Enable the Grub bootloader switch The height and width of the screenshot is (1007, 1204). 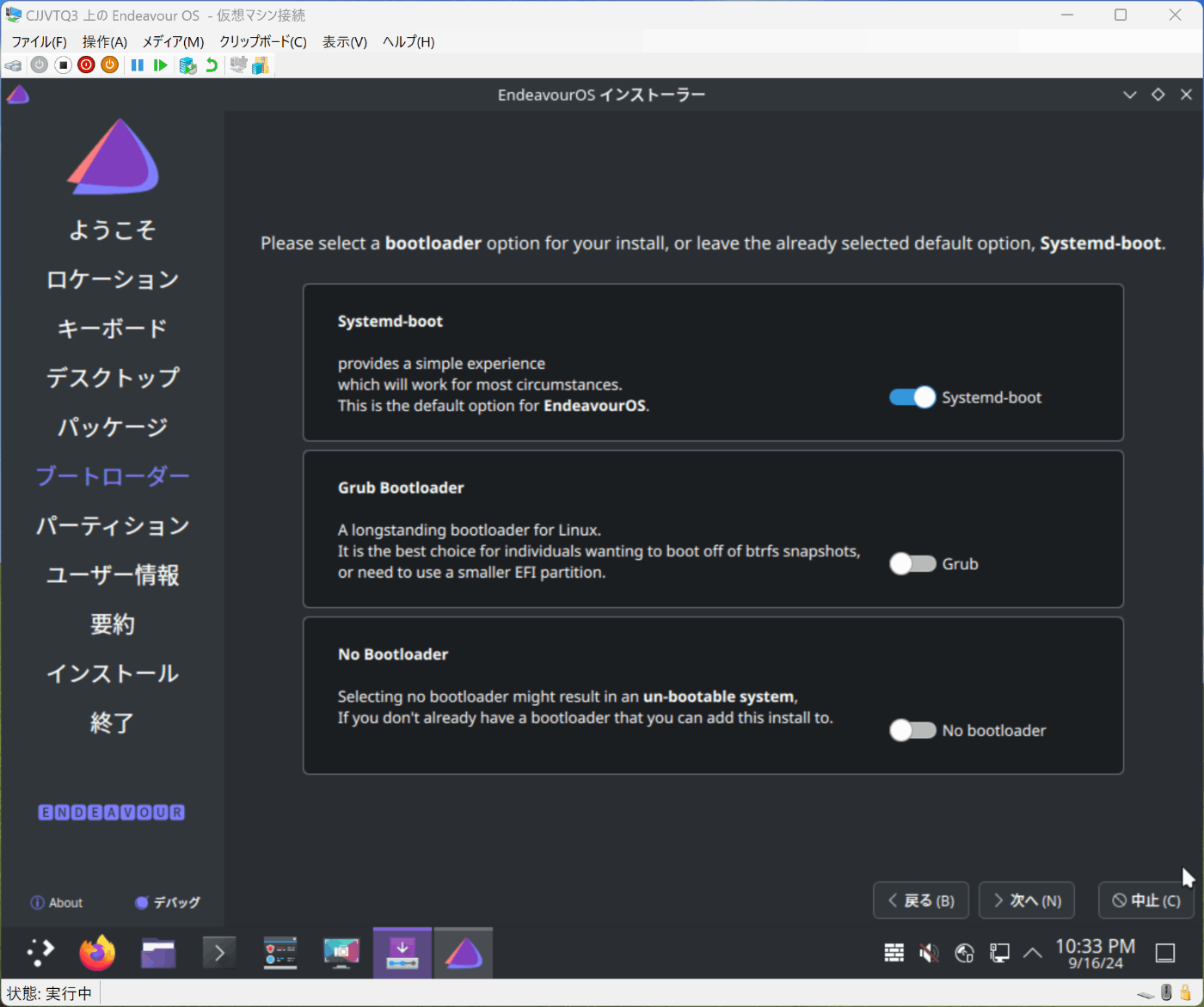coord(912,564)
